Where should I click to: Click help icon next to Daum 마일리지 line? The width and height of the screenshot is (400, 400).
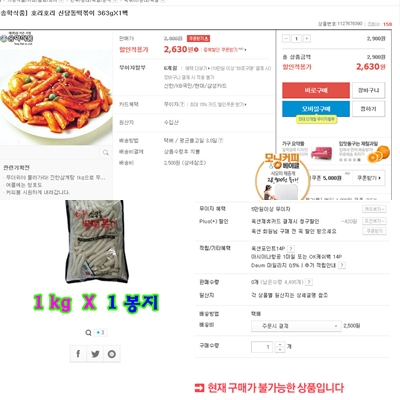(342, 265)
